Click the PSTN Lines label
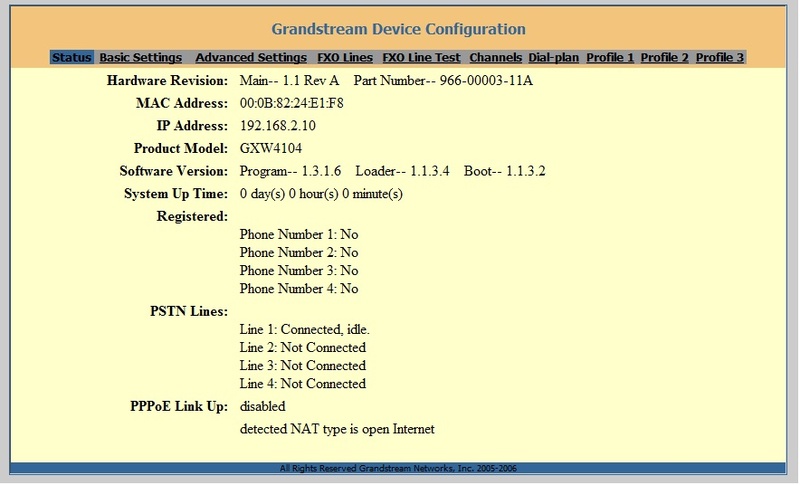This screenshot has width=800, height=485. point(189,311)
